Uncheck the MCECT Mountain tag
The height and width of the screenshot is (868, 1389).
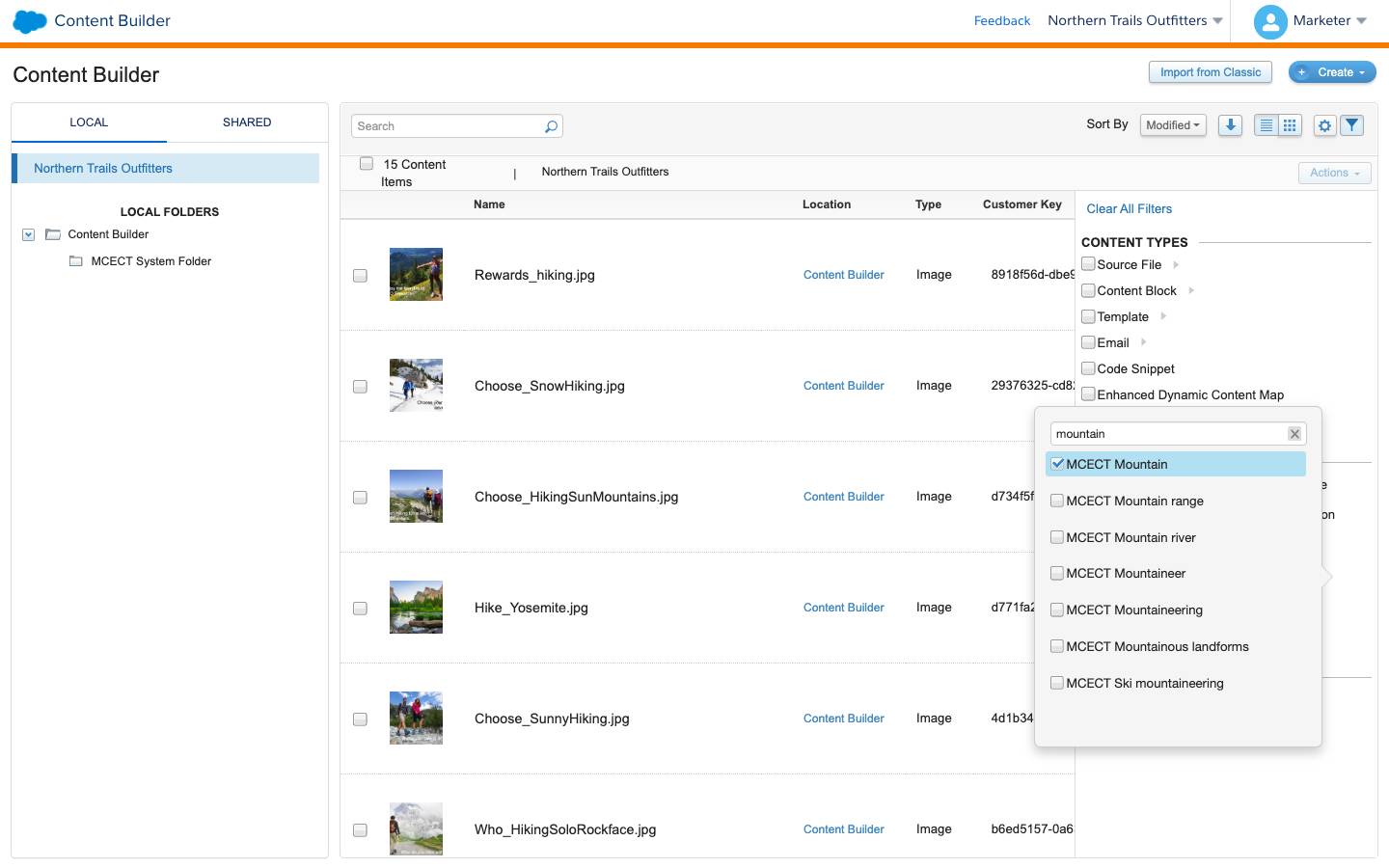tap(1057, 464)
